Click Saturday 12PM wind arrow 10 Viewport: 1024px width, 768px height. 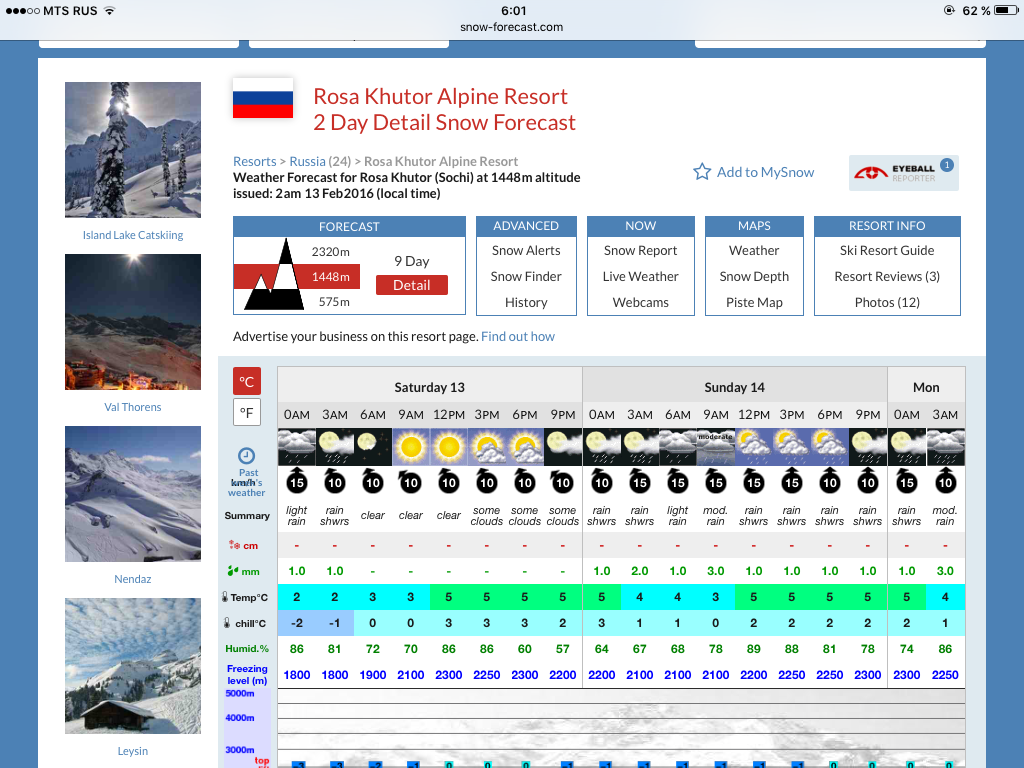(449, 481)
